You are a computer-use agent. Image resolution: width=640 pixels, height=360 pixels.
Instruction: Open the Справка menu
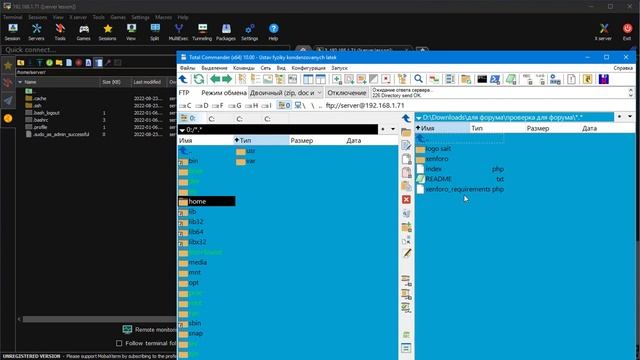tap(623, 68)
